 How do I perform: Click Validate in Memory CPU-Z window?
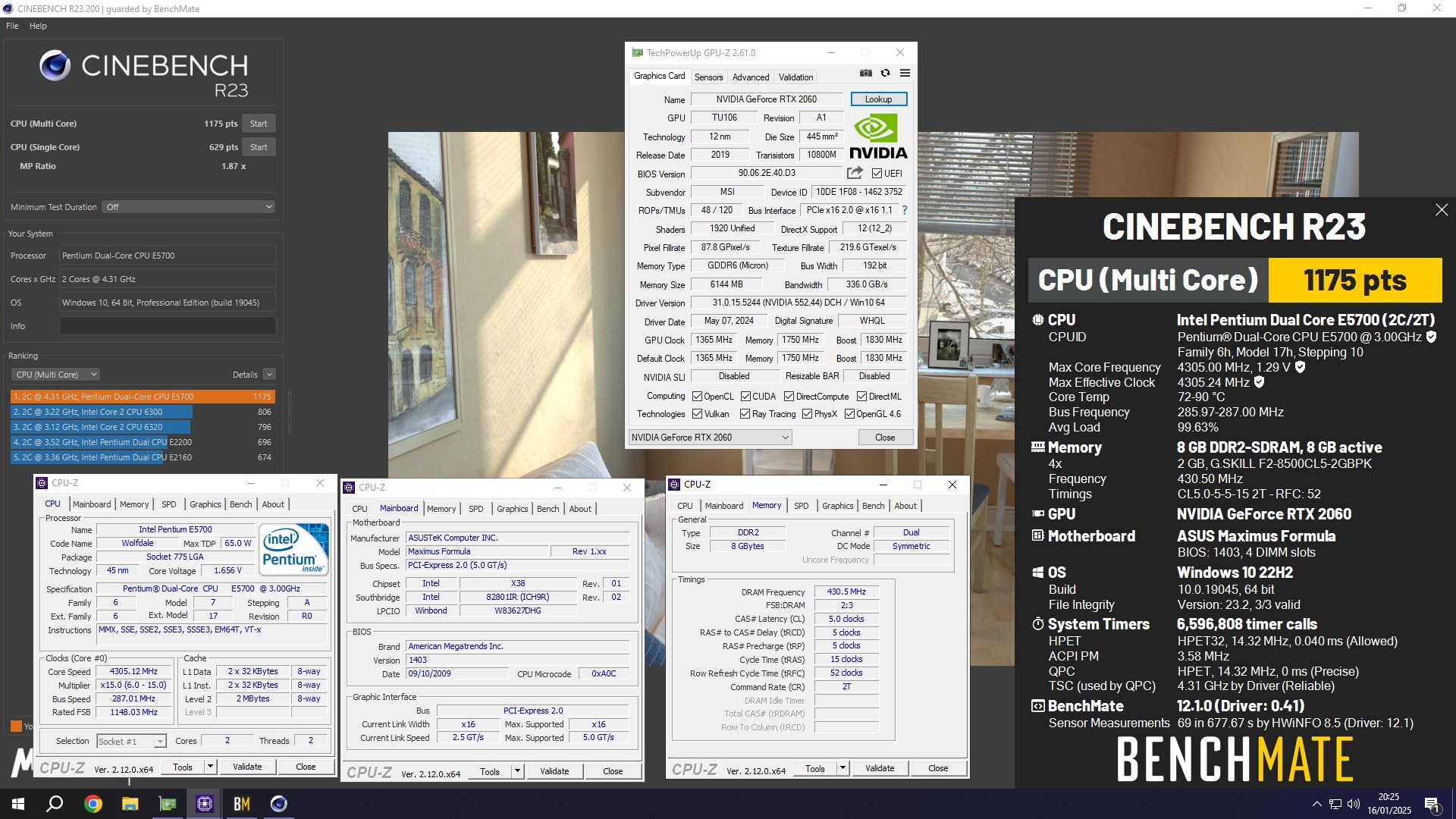coord(880,768)
